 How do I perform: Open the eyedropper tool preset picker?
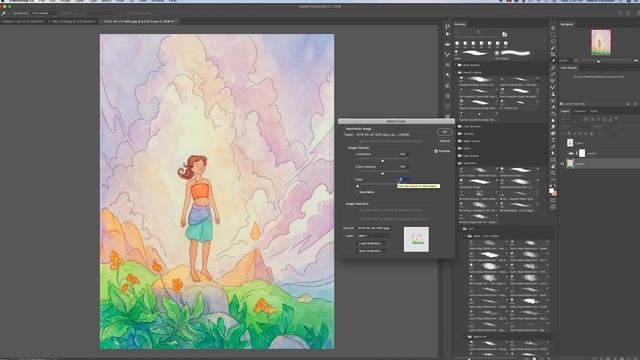click(x=5, y=13)
